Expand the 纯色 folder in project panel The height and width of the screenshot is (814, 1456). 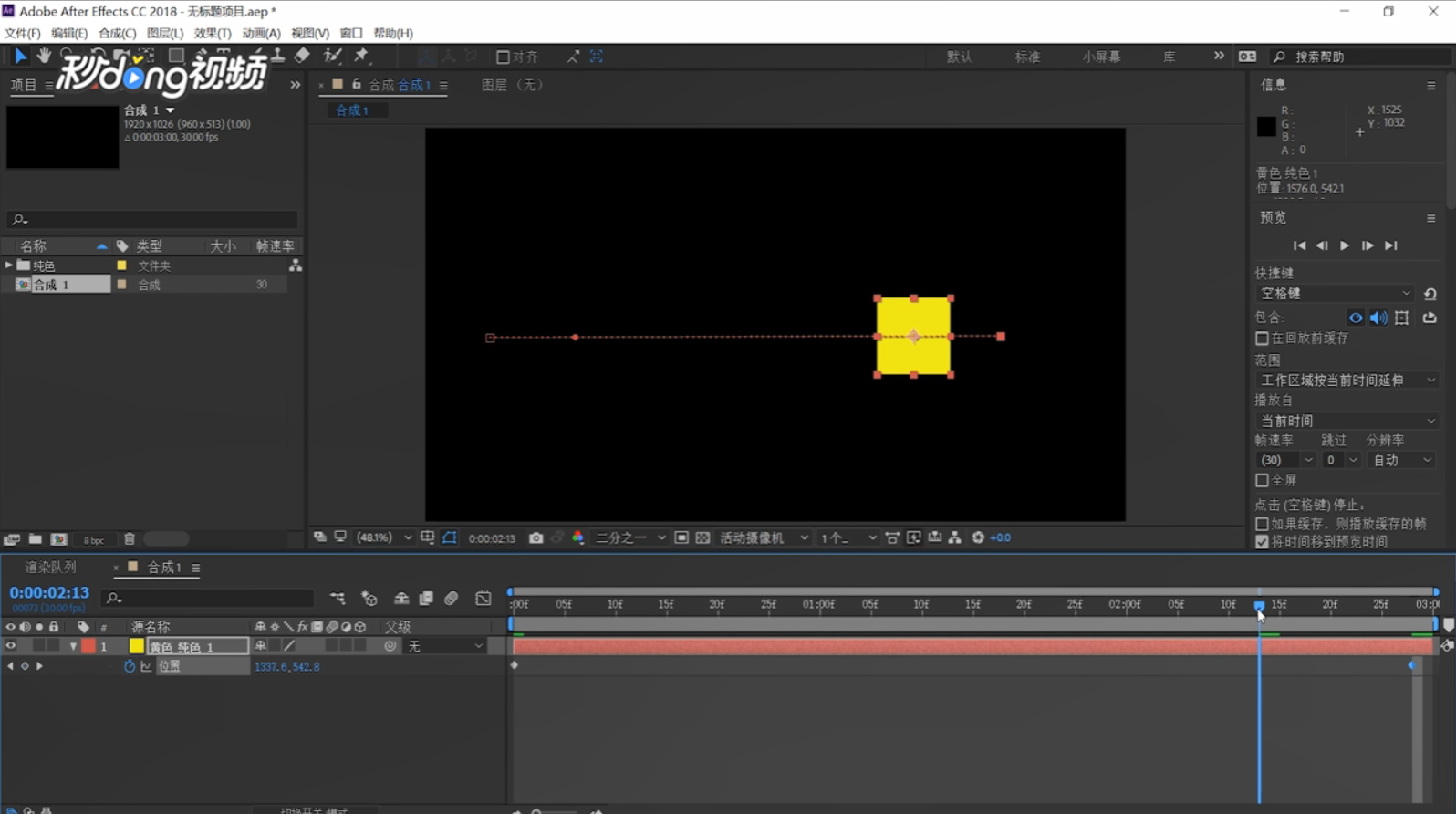point(9,266)
